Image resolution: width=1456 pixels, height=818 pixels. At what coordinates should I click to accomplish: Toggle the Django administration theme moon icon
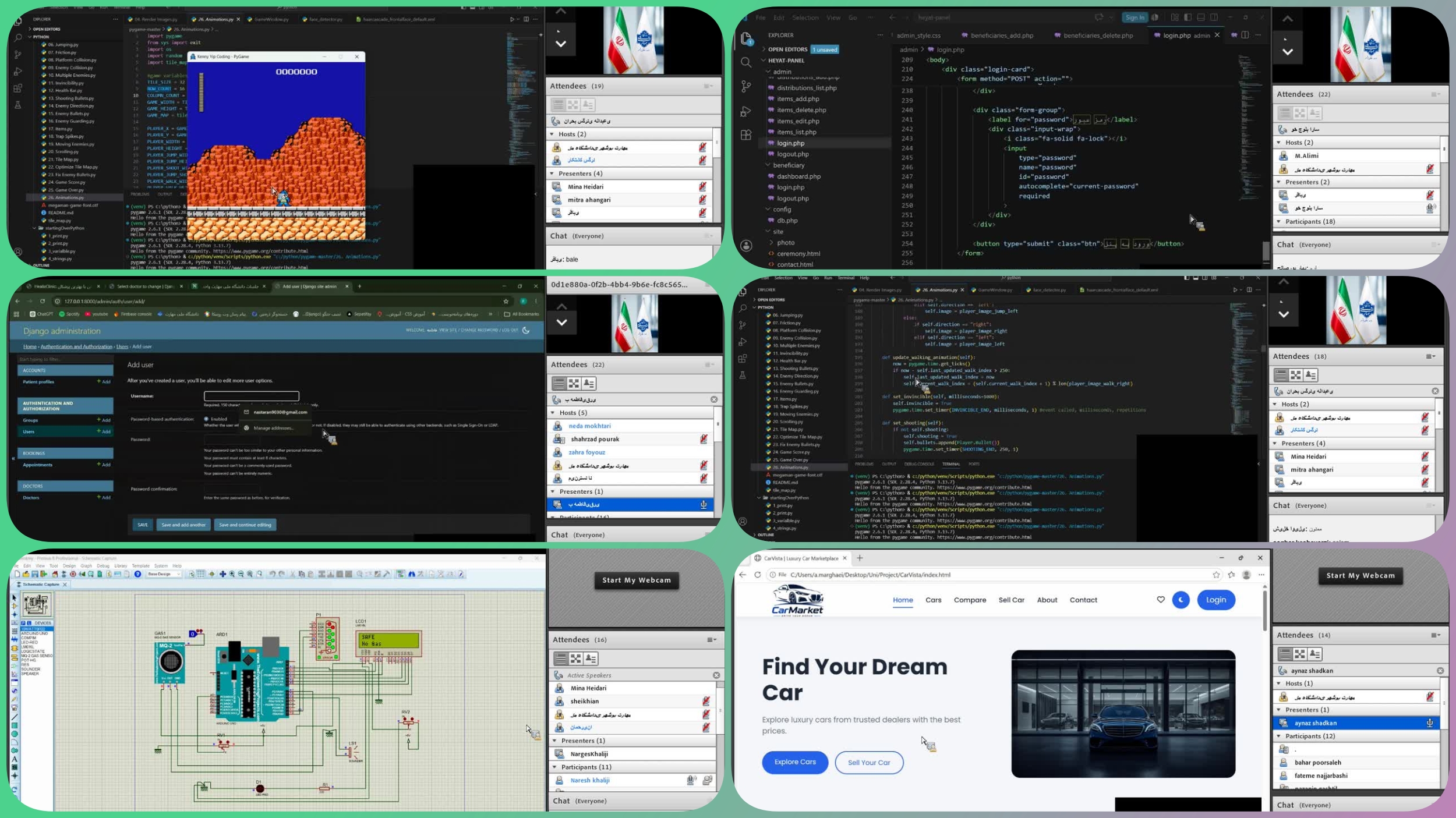tap(526, 330)
